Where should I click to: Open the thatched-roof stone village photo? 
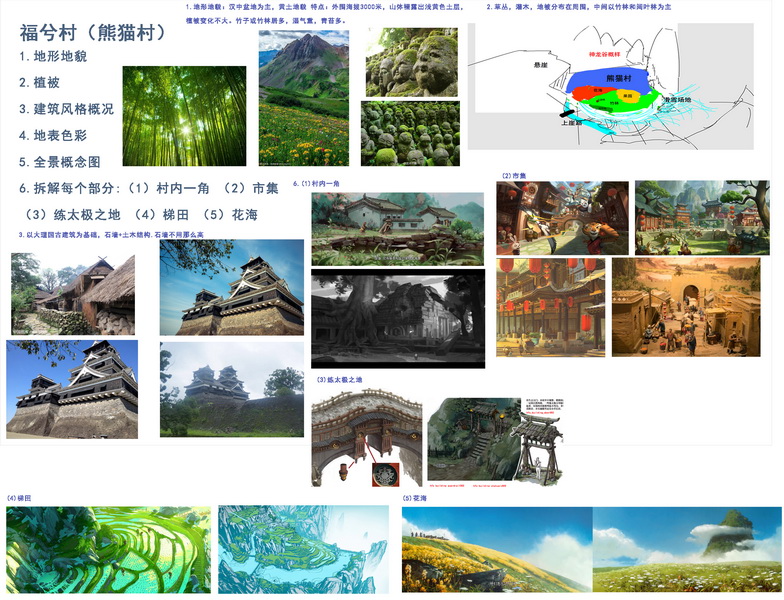[x=73, y=294]
